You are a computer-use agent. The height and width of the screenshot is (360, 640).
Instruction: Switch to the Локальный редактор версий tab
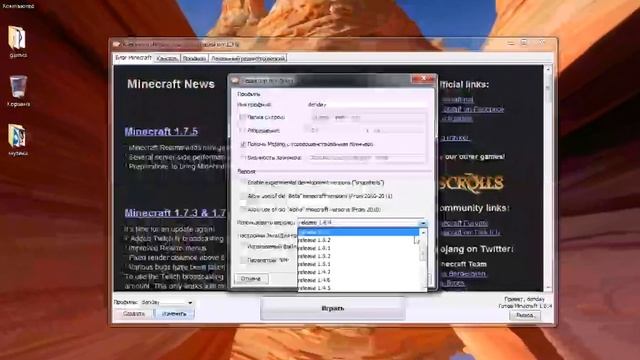248,59
